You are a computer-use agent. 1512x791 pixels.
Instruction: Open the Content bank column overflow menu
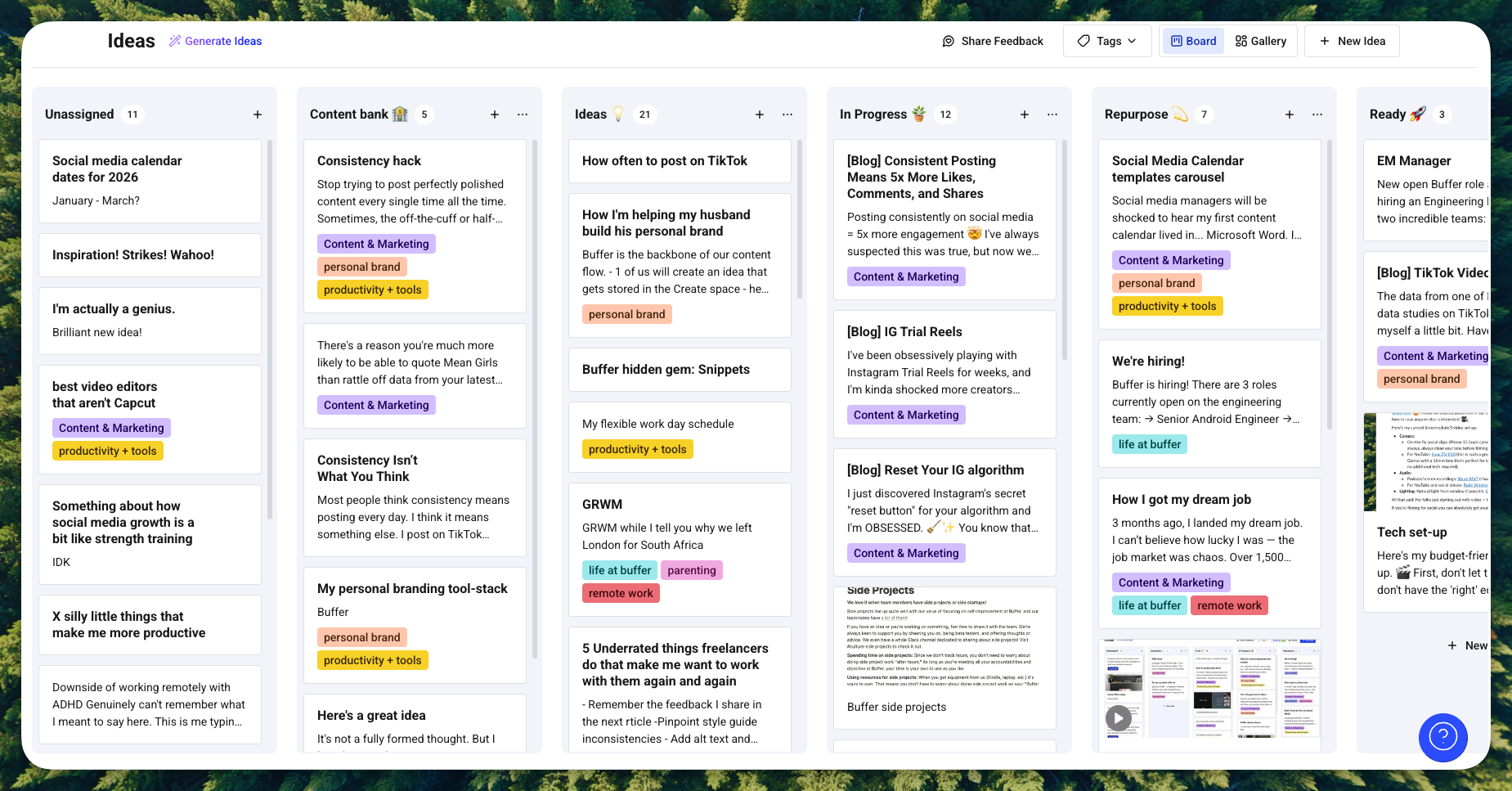coord(523,115)
